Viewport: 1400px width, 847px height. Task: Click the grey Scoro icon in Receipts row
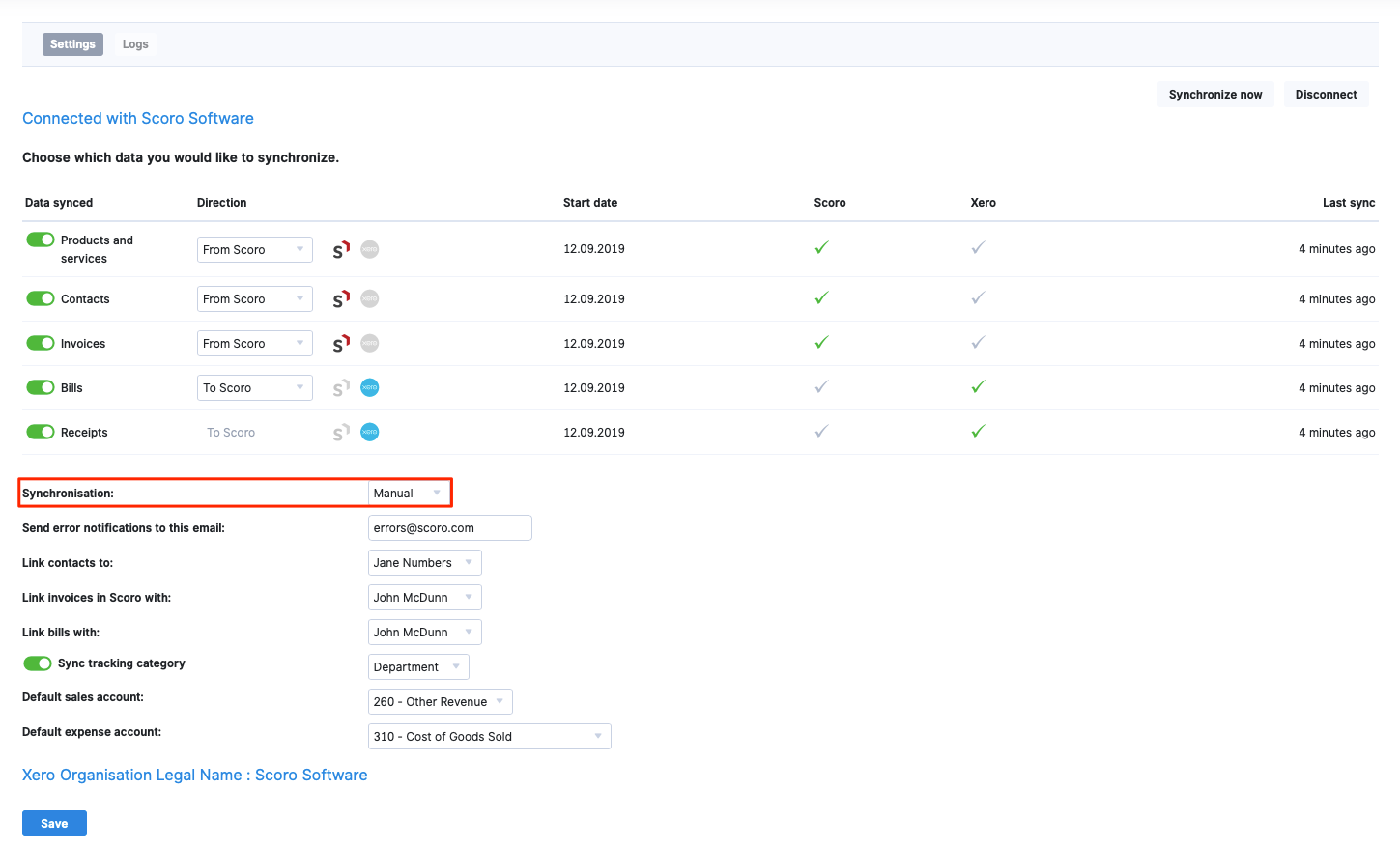(x=341, y=433)
